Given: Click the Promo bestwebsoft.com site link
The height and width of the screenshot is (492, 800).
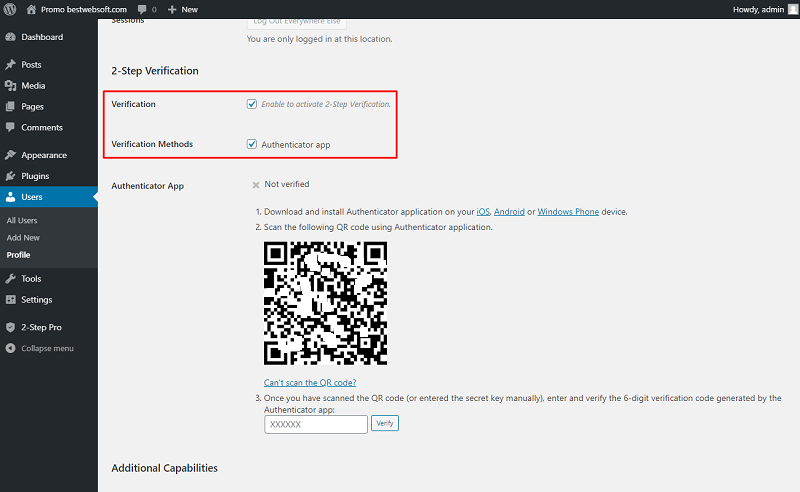Looking at the screenshot, I should click(x=84, y=9).
